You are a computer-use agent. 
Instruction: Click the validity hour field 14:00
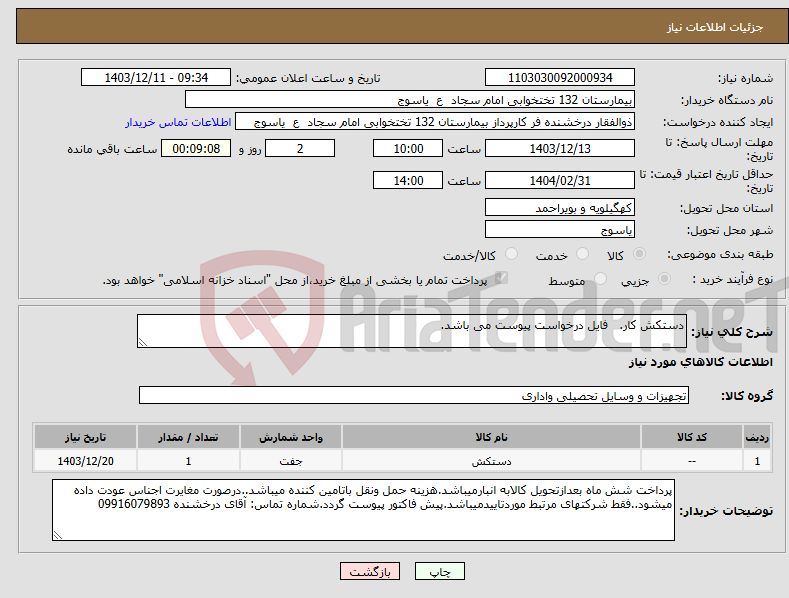(408, 180)
